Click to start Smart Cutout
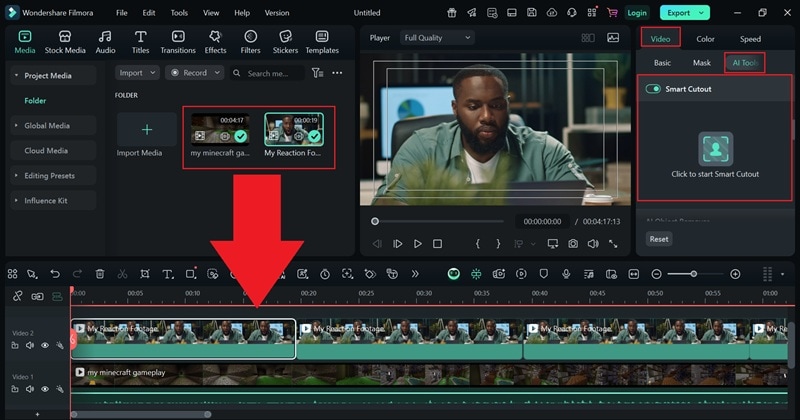 (715, 149)
